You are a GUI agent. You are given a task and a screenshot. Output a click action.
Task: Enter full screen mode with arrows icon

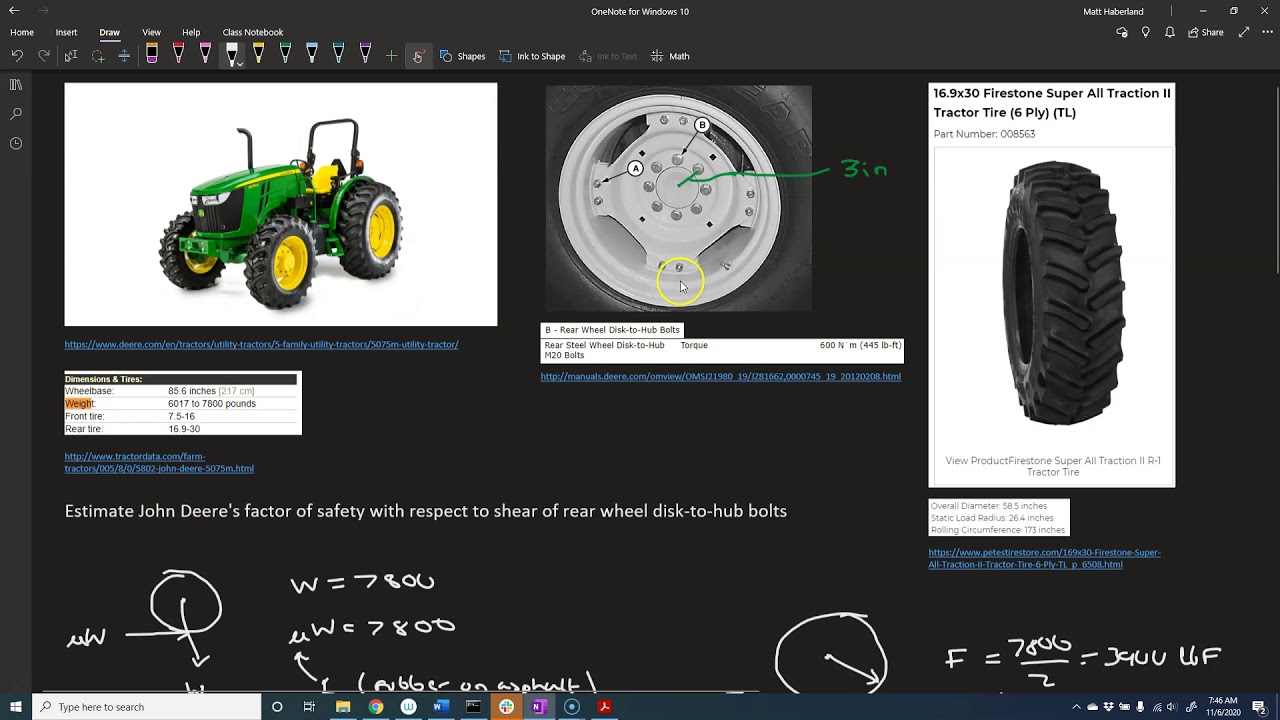click(x=1244, y=32)
